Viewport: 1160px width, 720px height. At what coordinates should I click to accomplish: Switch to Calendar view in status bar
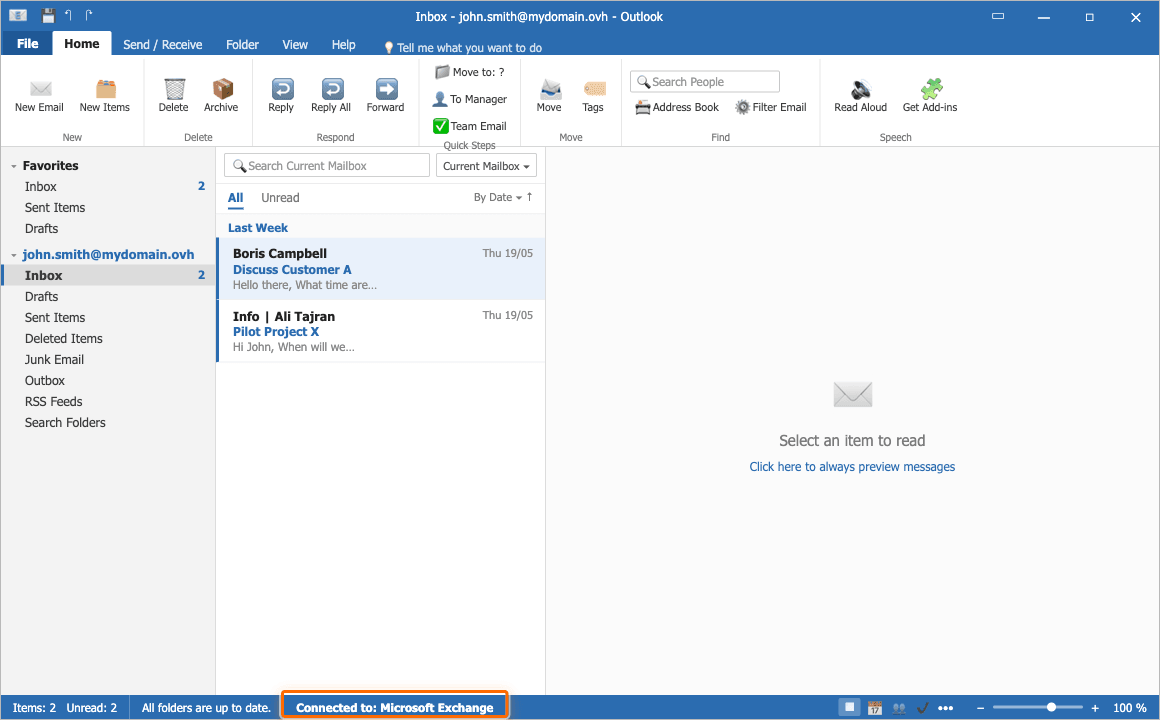tap(874, 707)
